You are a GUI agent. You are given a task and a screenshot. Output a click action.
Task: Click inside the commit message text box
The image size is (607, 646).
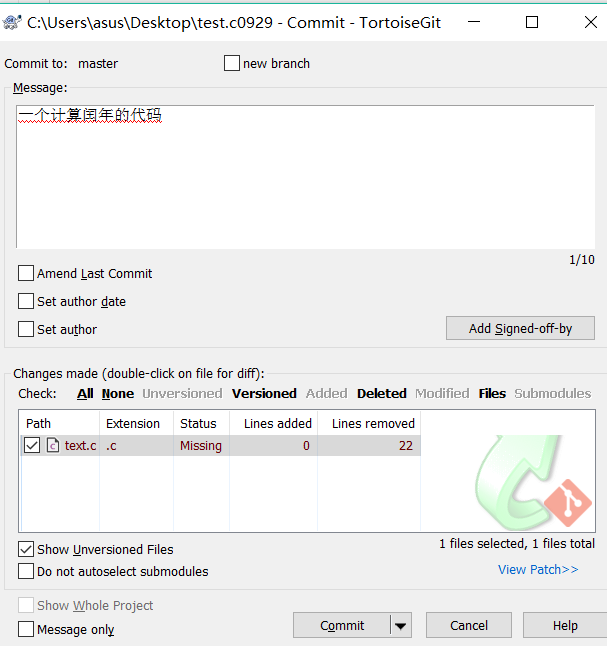tap(305, 177)
